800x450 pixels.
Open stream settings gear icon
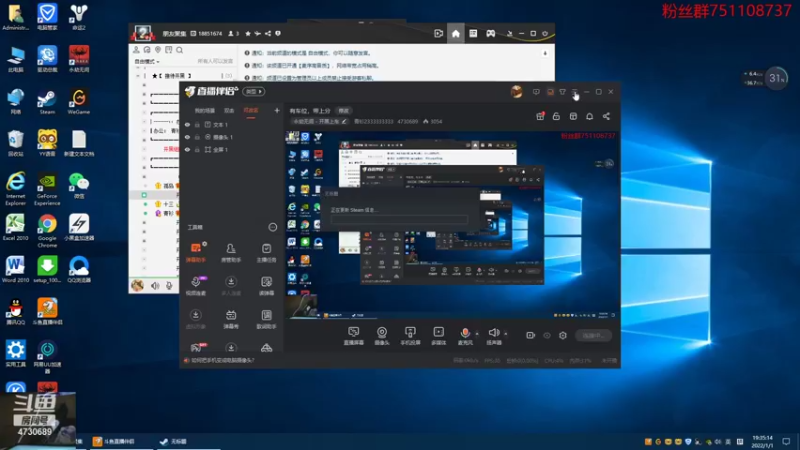coord(563,335)
